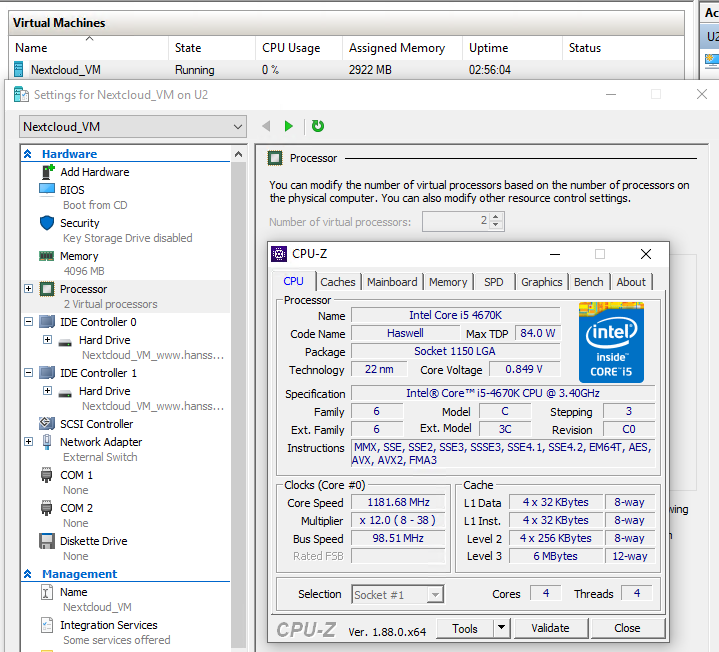Expand the Network Adapter node
Screen dimensions: 719x652
point(28,441)
